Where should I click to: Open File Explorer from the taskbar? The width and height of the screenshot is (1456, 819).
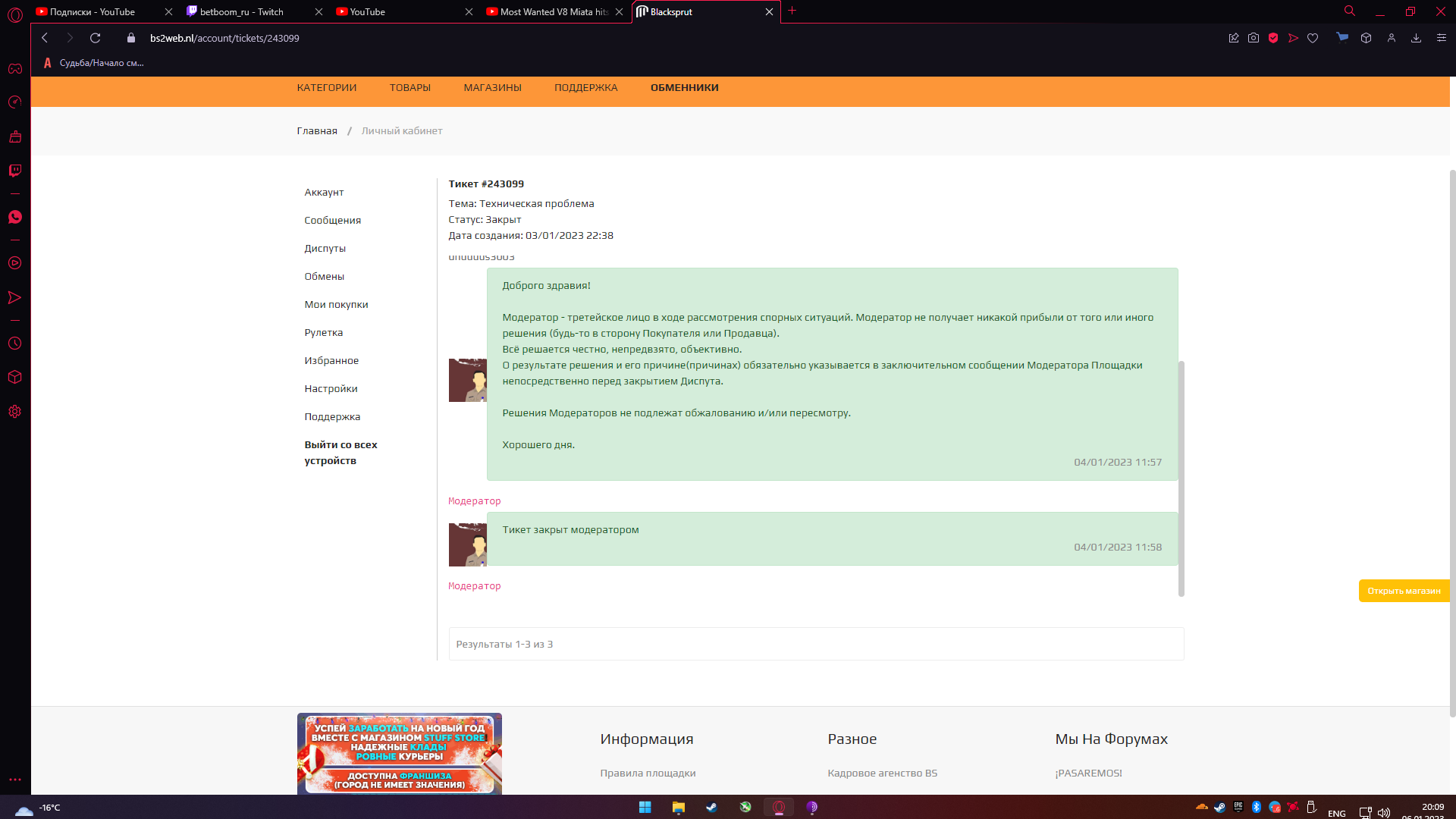point(679,808)
